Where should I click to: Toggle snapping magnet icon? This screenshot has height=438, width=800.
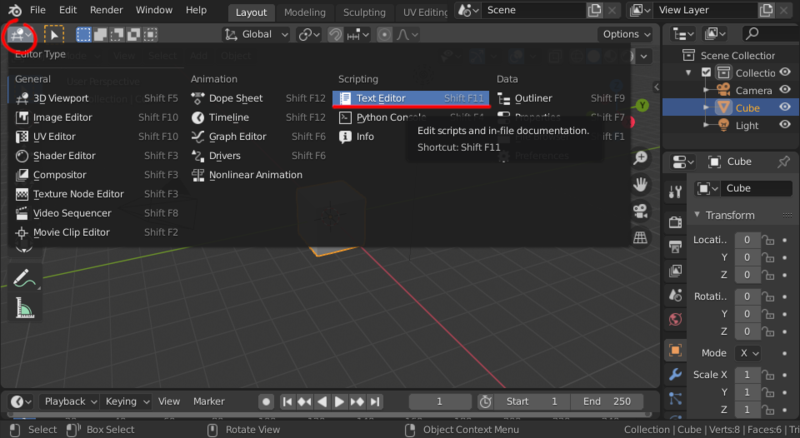pos(335,34)
